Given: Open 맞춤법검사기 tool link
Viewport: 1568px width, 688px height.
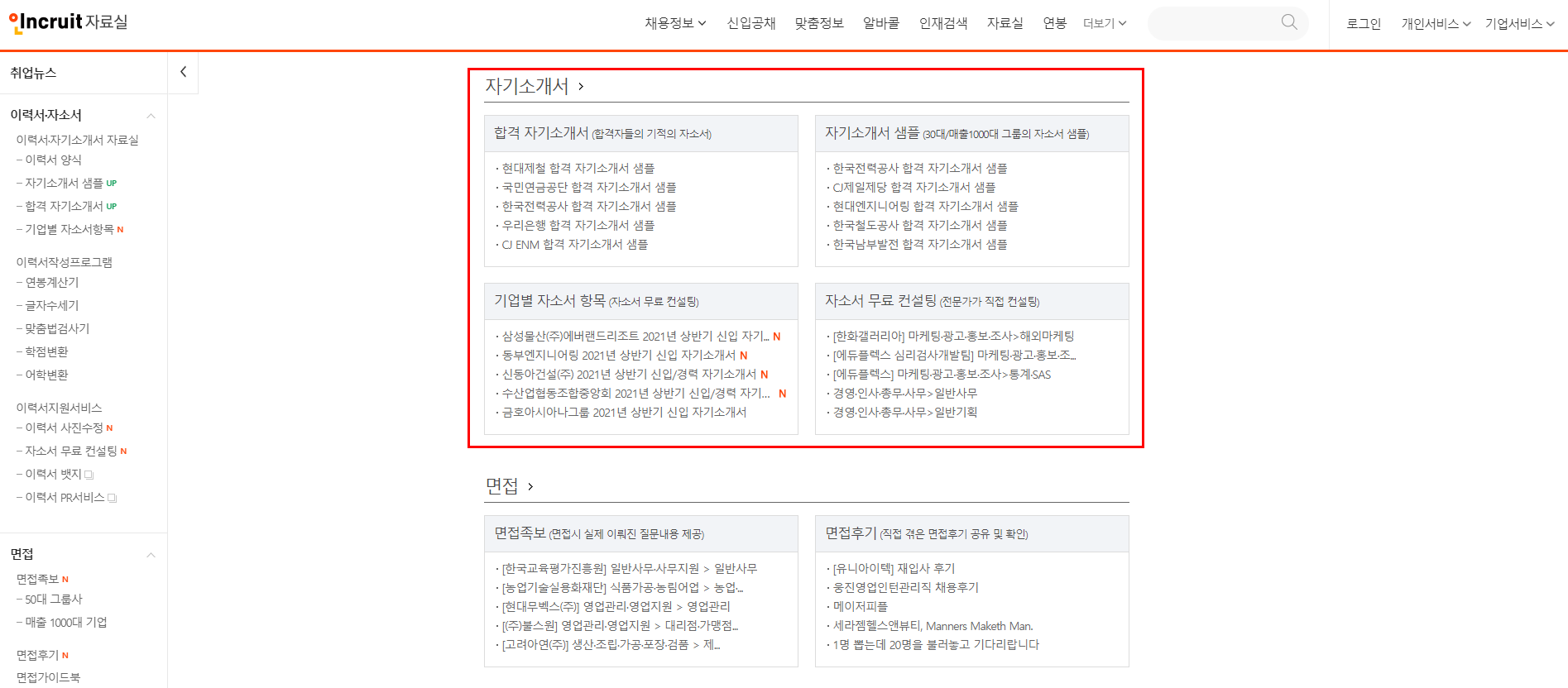Looking at the screenshot, I should point(57,328).
